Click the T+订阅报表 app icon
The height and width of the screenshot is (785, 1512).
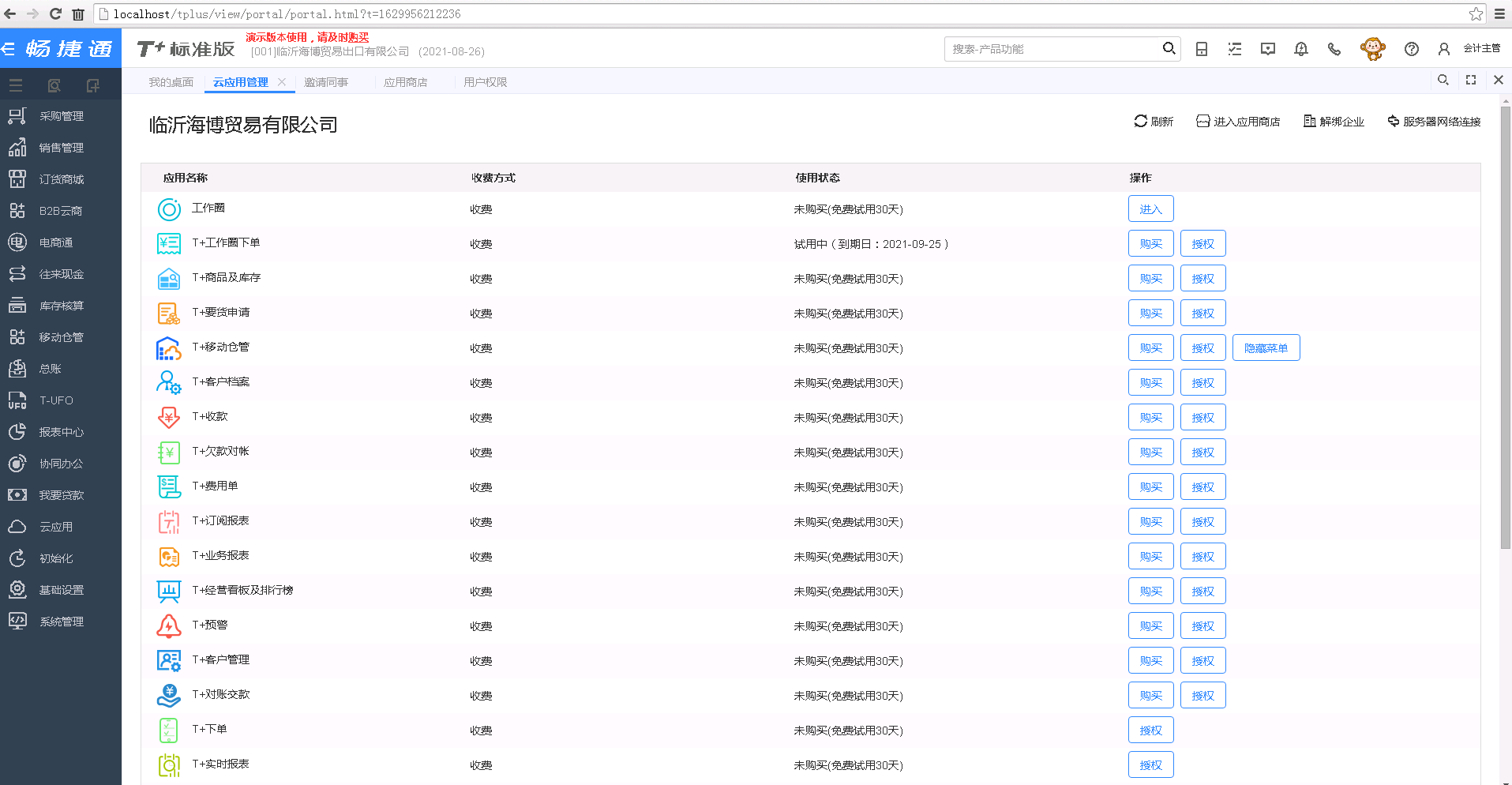point(169,522)
